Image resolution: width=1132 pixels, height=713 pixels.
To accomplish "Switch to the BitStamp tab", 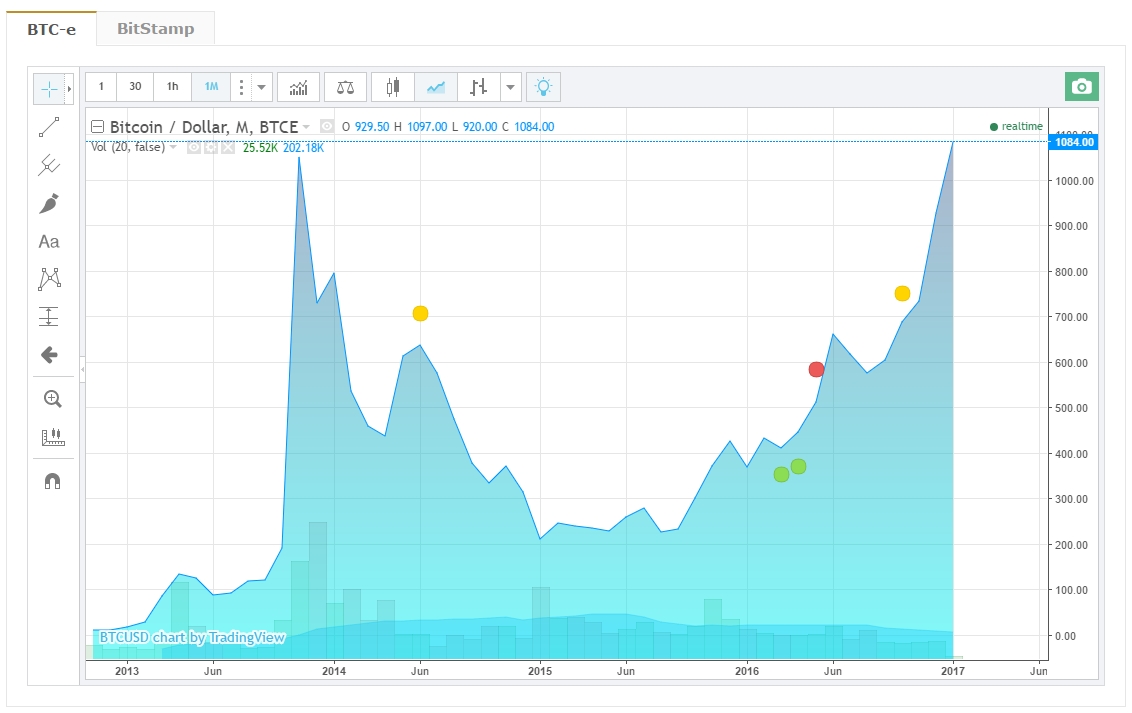I will pos(155,29).
